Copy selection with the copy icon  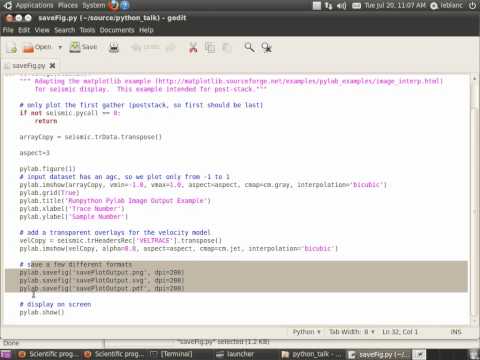[210, 48]
